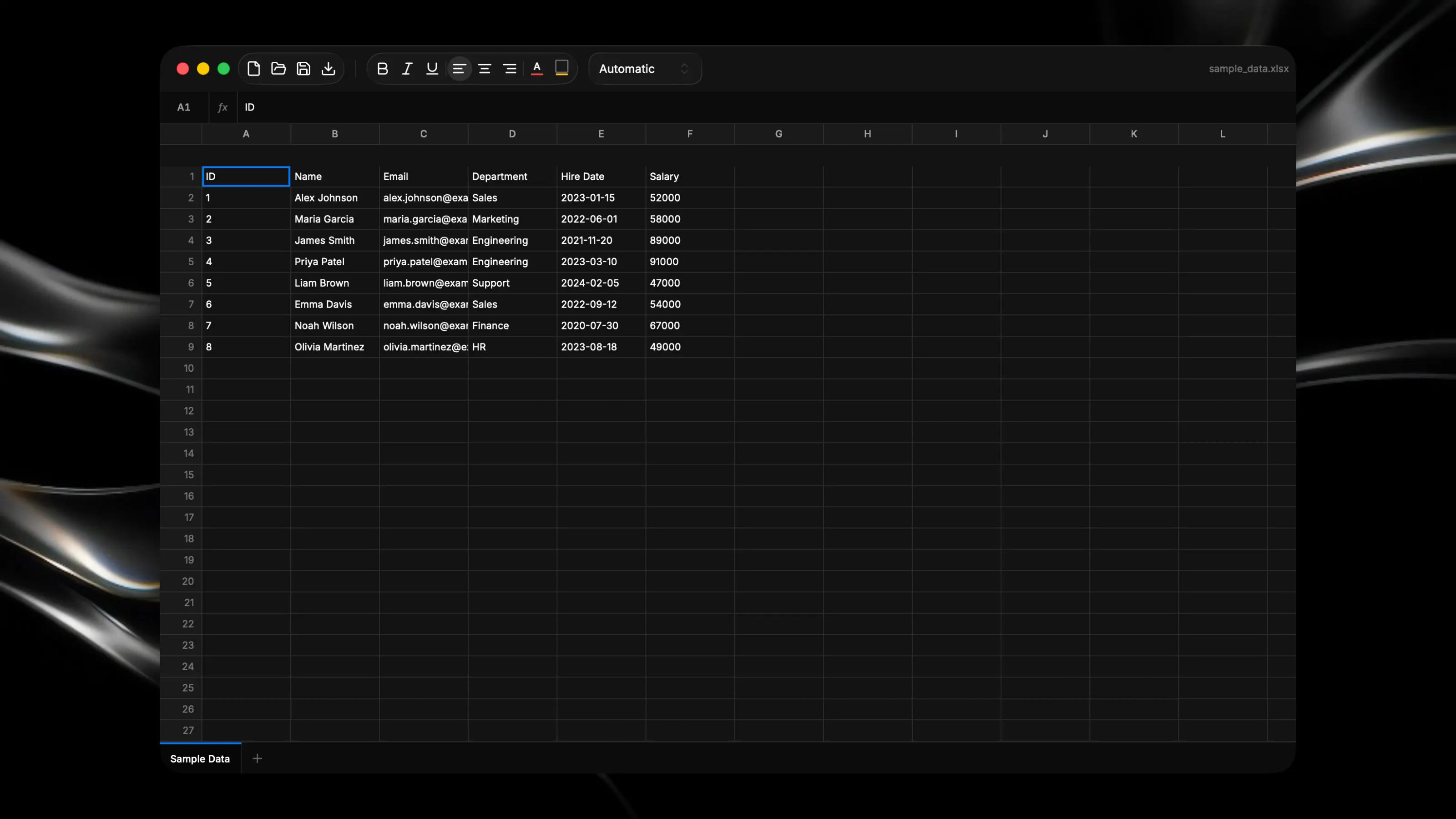
Task: Click the formula bar showing ID
Action: (766, 107)
